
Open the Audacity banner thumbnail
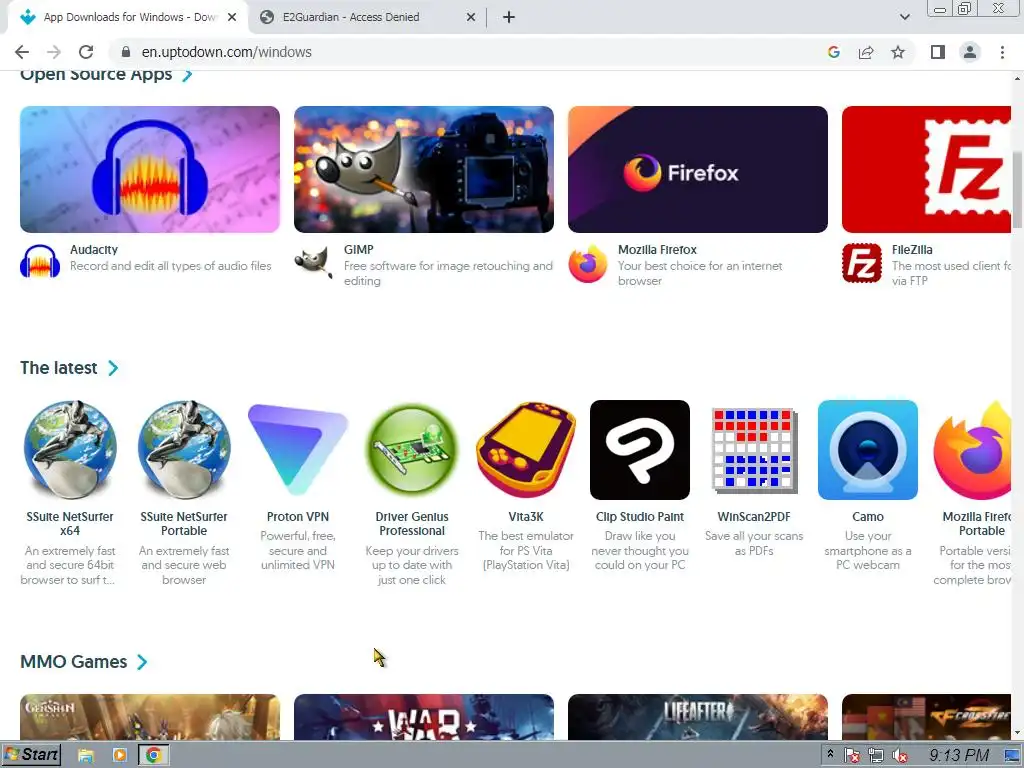tap(150, 169)
